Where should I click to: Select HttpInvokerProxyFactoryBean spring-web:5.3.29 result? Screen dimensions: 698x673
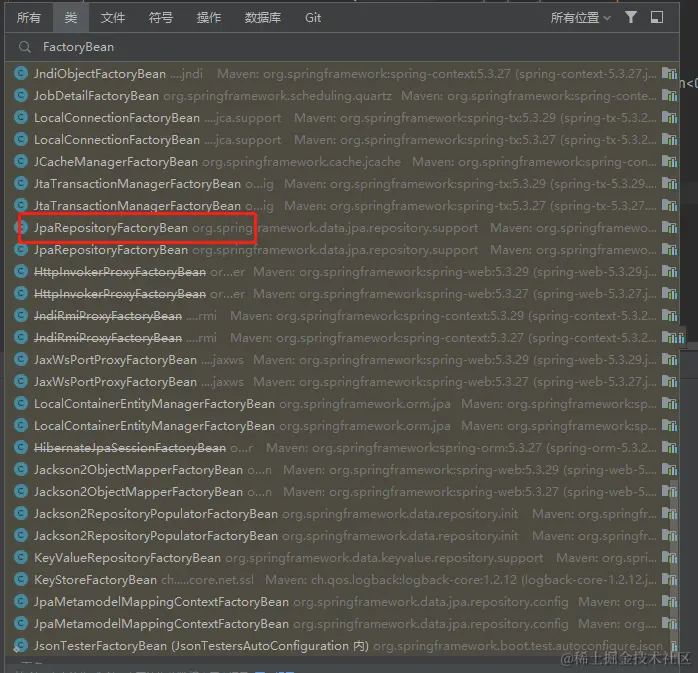click(x=342, y=272)
